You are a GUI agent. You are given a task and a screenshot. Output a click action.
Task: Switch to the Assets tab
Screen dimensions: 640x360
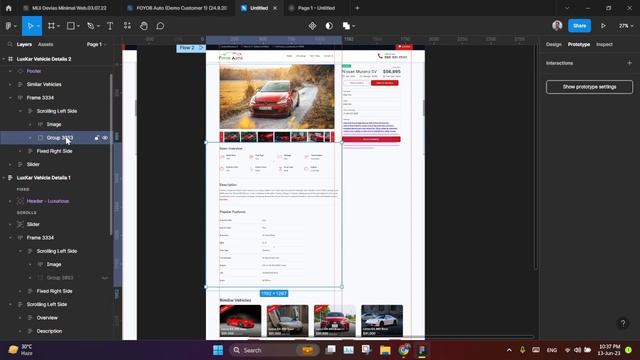(x=45, y=44)
